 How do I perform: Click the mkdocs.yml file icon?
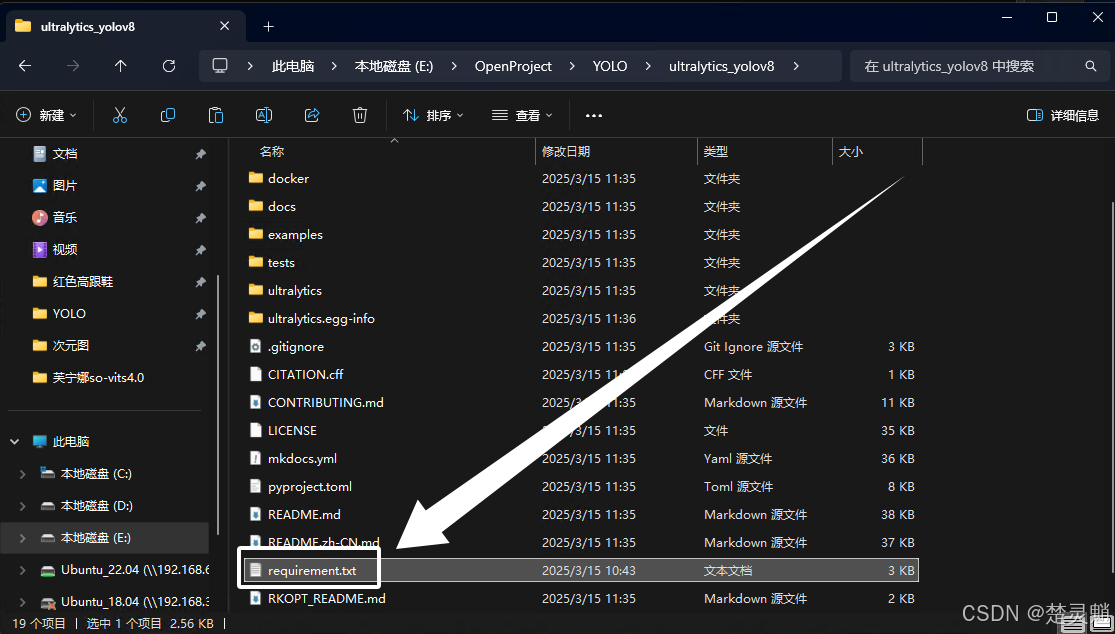pos(256,458)
